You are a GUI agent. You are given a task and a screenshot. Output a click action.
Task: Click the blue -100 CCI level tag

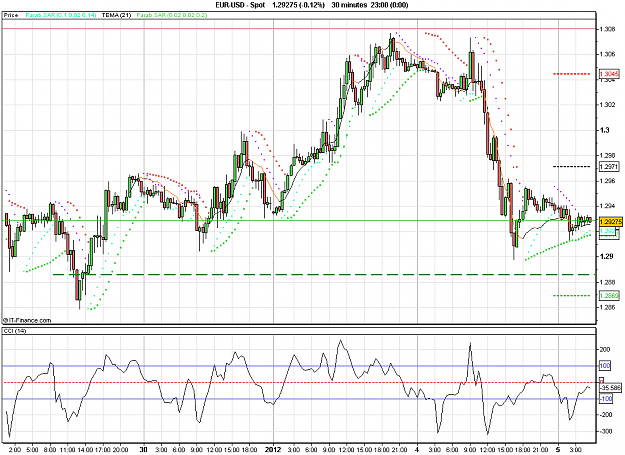coord(606,399)
